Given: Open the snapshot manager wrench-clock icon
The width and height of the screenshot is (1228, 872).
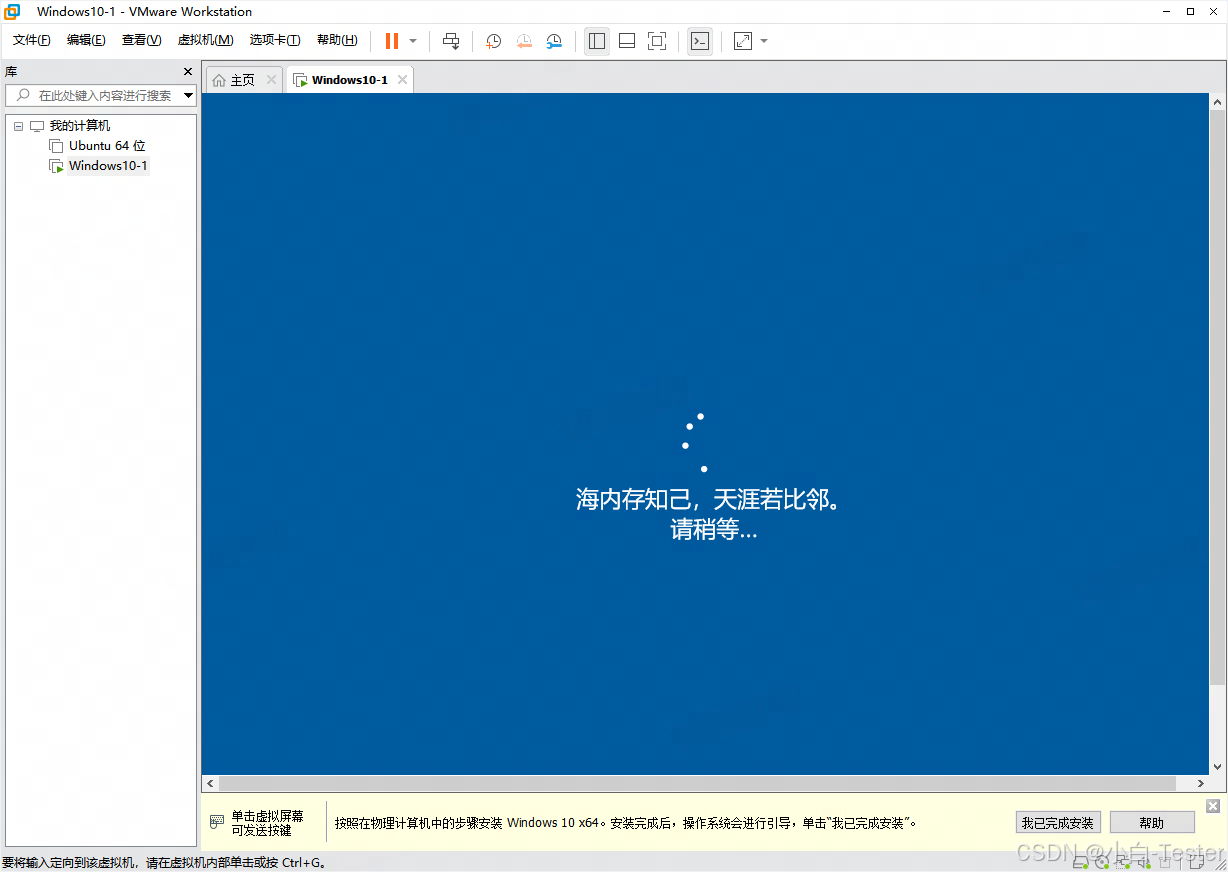Looking at the screenshot, I should coord(554,41).
